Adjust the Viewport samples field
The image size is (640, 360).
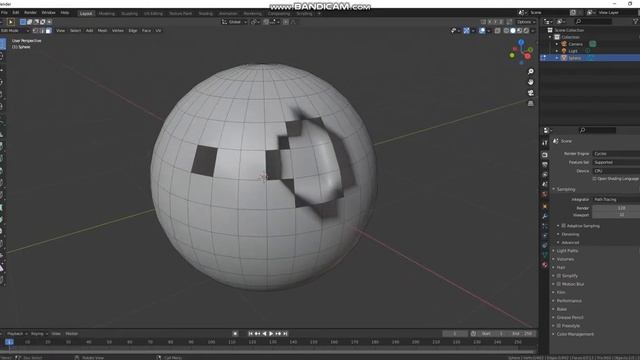pos(616,215)
